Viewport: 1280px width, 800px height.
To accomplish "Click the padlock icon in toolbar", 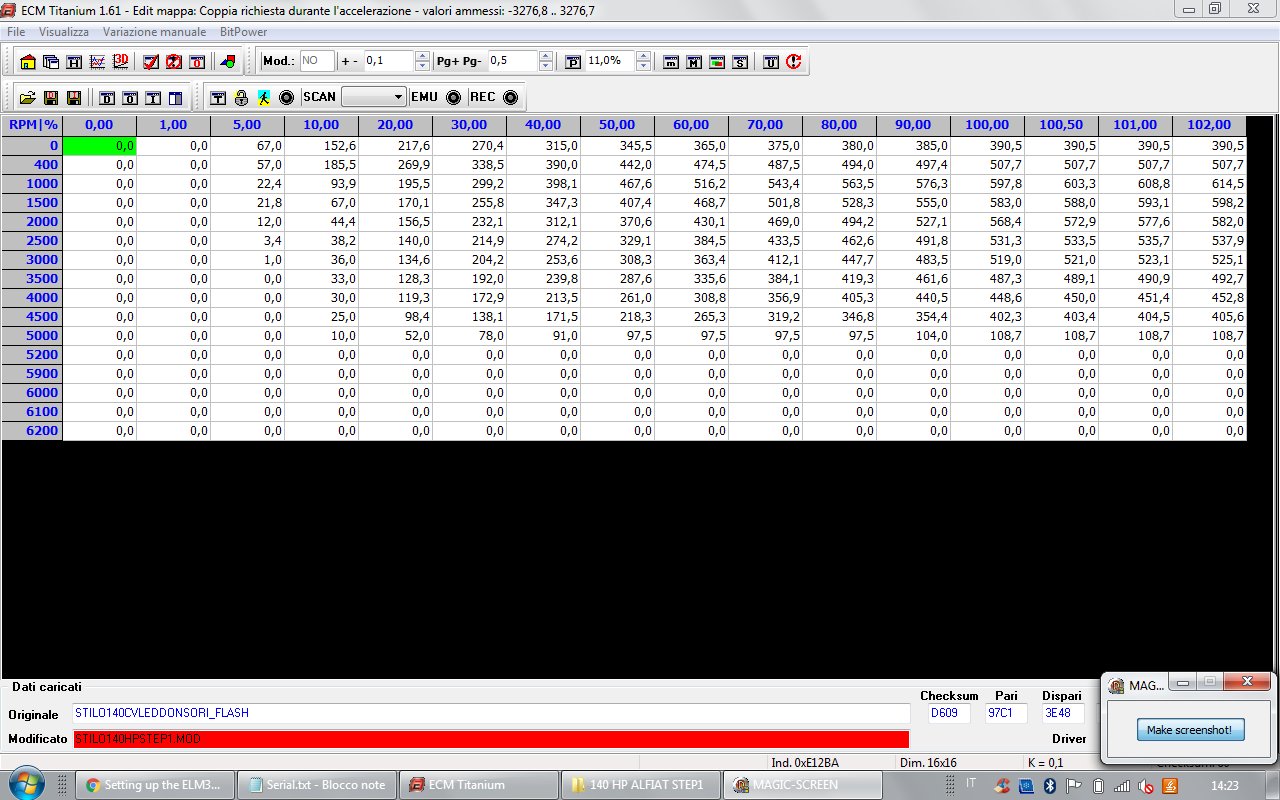I will point(241,98).
